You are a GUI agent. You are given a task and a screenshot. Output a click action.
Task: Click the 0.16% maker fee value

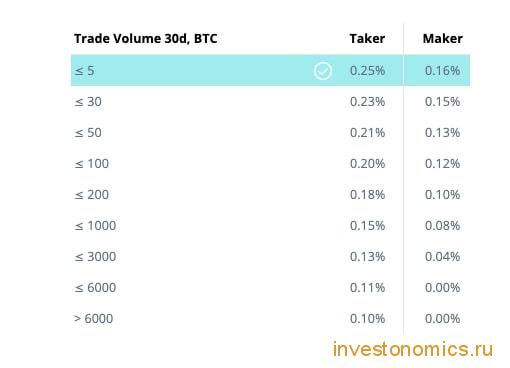pos(442,71)
